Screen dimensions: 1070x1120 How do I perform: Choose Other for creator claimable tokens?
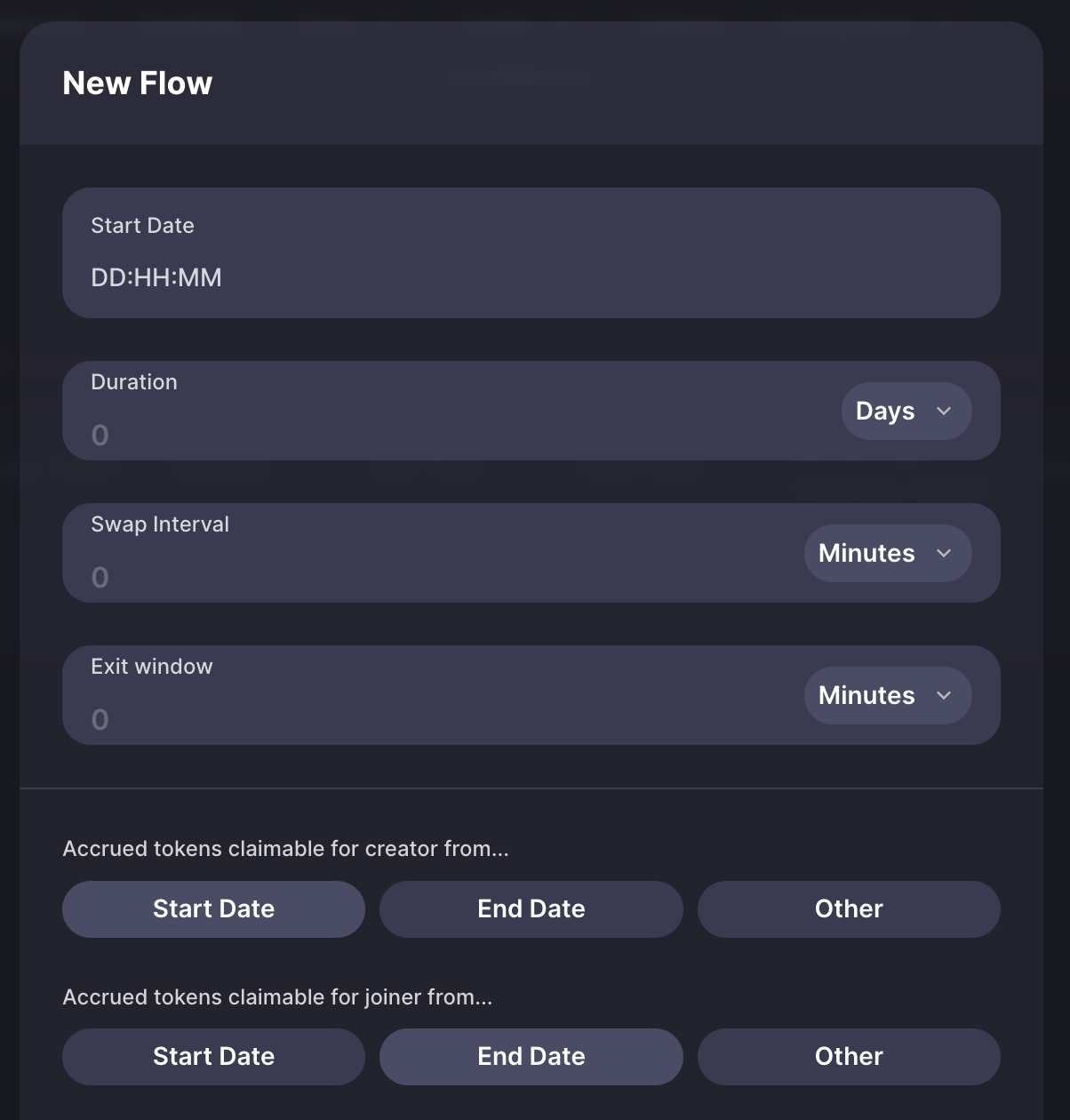pyautogui.click(x=849, y=908)
